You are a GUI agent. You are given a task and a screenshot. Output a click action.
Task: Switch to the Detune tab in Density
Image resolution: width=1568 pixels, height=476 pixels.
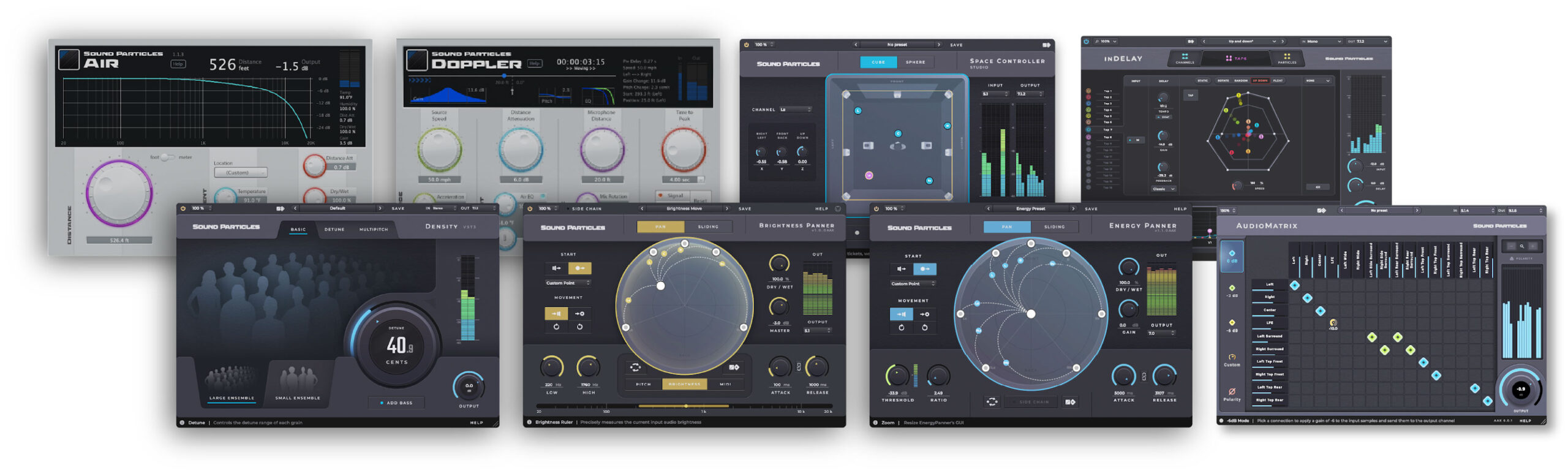(334, 229)
